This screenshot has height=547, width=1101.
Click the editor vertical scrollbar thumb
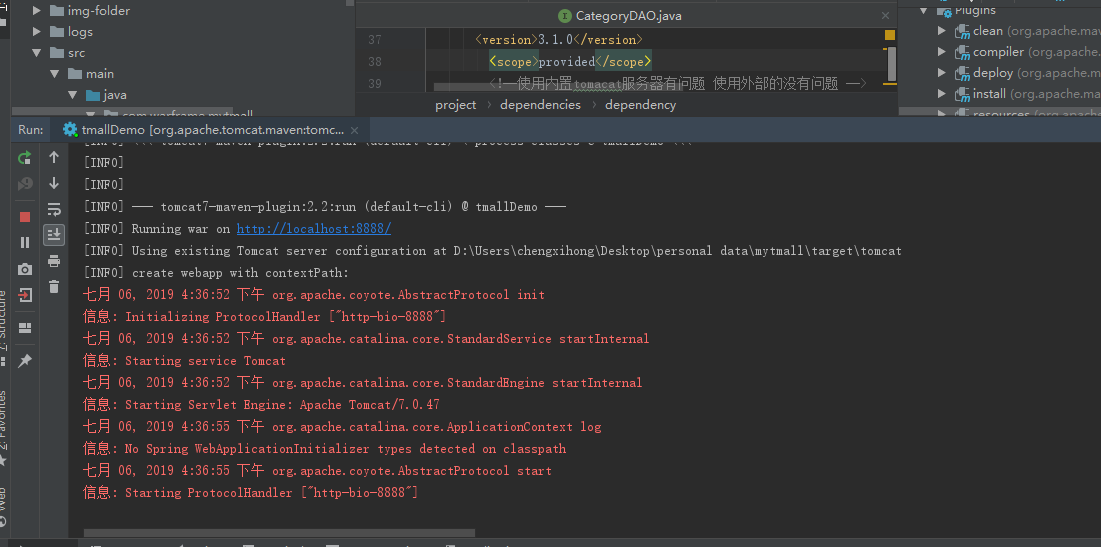point(892,65)
